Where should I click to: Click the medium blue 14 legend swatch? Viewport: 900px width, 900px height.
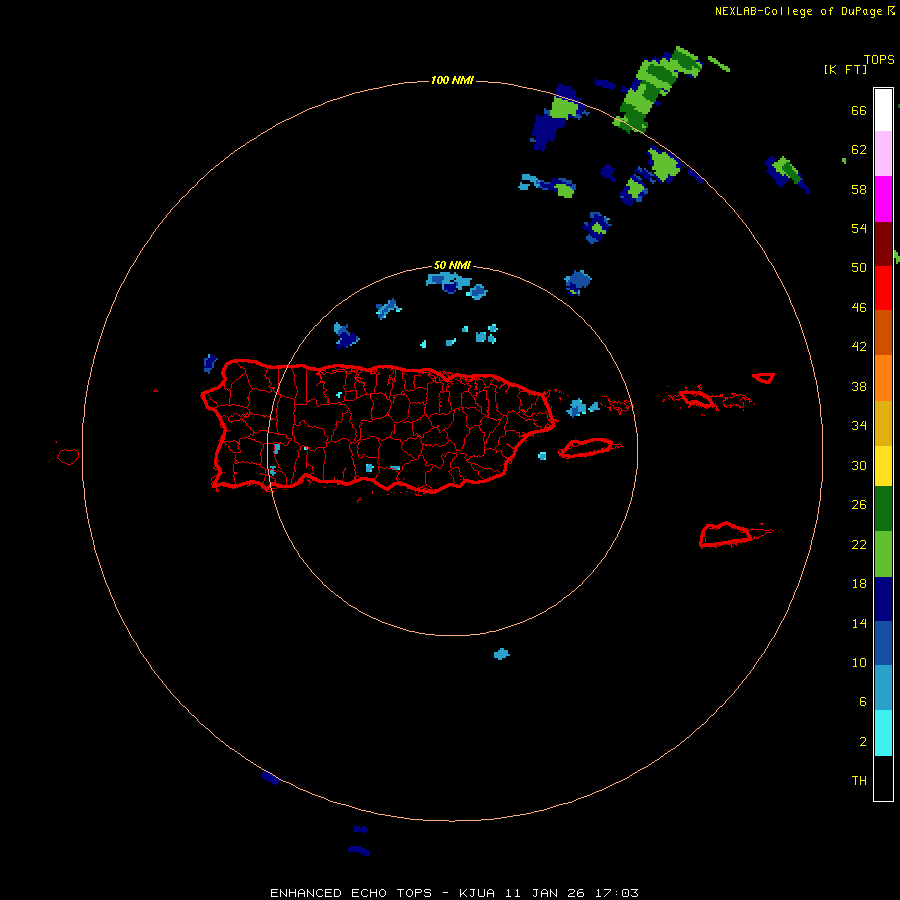pyautogui.click(x=883, y=643)
